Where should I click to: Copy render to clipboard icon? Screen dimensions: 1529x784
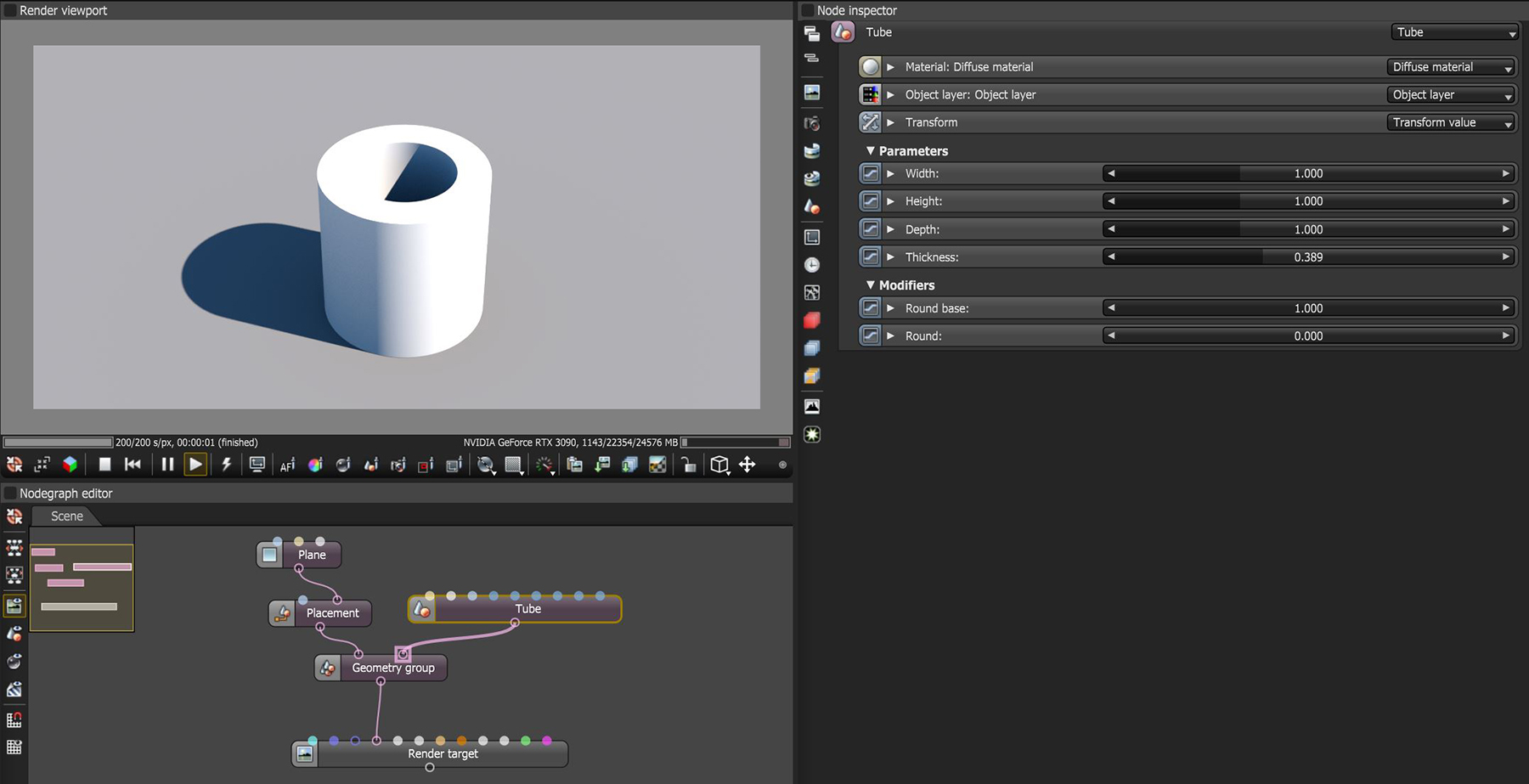click(x=574, y=465)
